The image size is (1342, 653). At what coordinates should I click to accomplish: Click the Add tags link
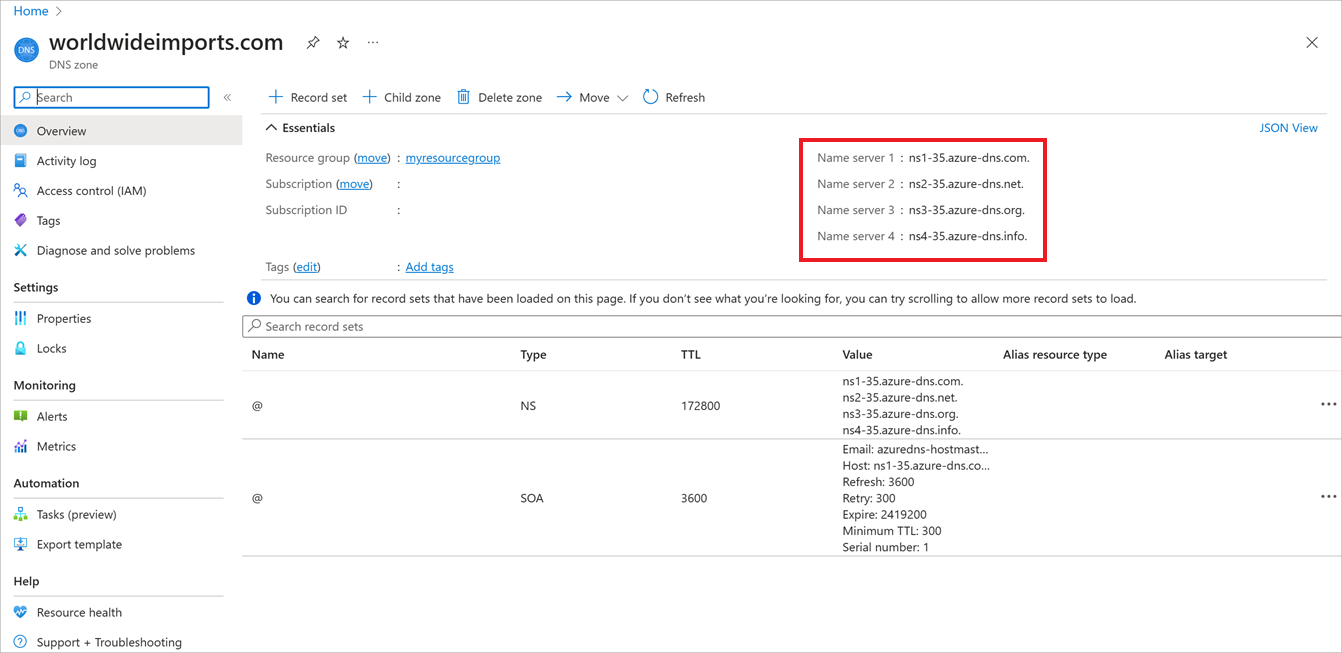click(429, 267)
